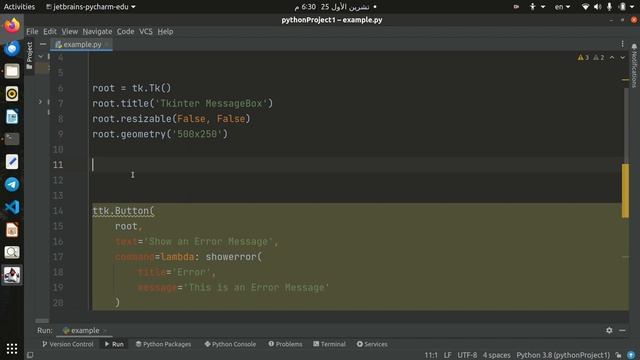Open Terminal tool window
Viewport: 640px width, 360px height.
click(x=329, y=344)
